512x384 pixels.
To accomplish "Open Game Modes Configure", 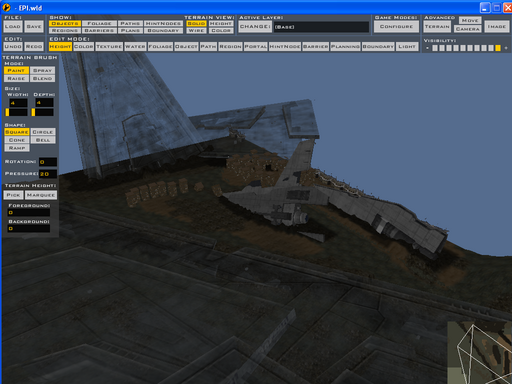I will (396, 27).
